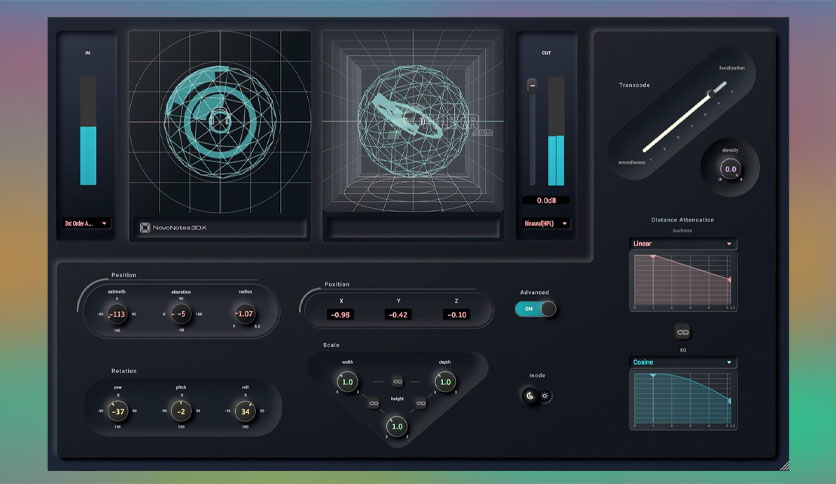
Task: Click the elevation knob showing -5
Action: pyautogui.click(x=181, y=314)
